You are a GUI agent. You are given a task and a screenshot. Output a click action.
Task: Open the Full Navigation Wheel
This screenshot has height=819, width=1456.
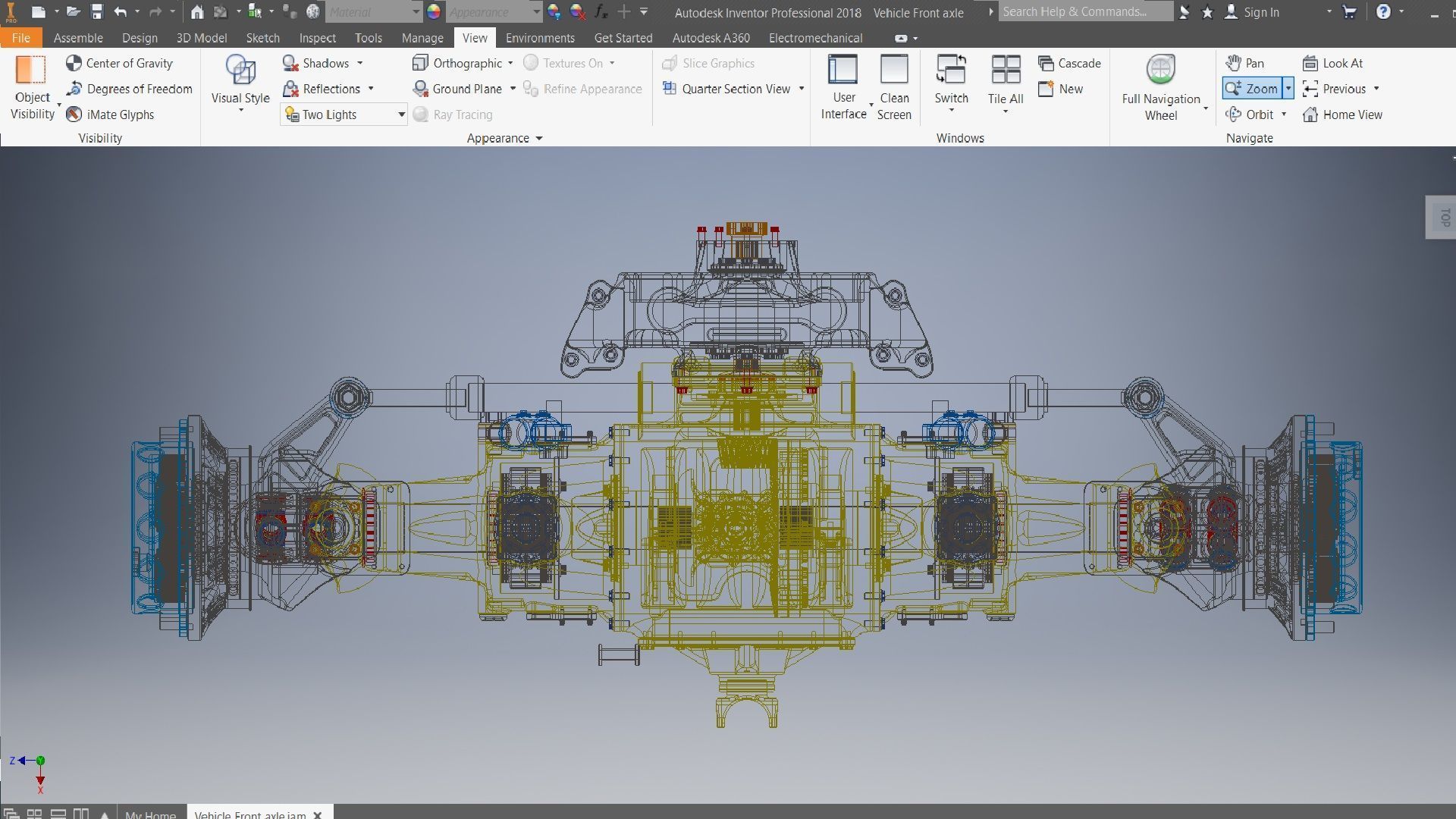pos(1160,71)
